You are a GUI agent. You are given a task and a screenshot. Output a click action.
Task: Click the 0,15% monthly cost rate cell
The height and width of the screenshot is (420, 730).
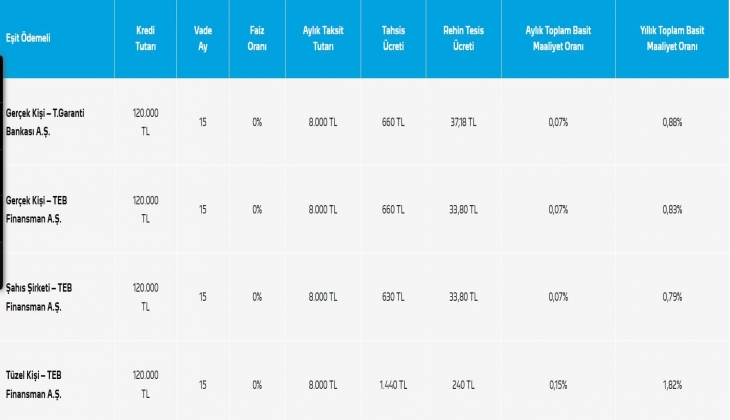[x=558, y=384]
